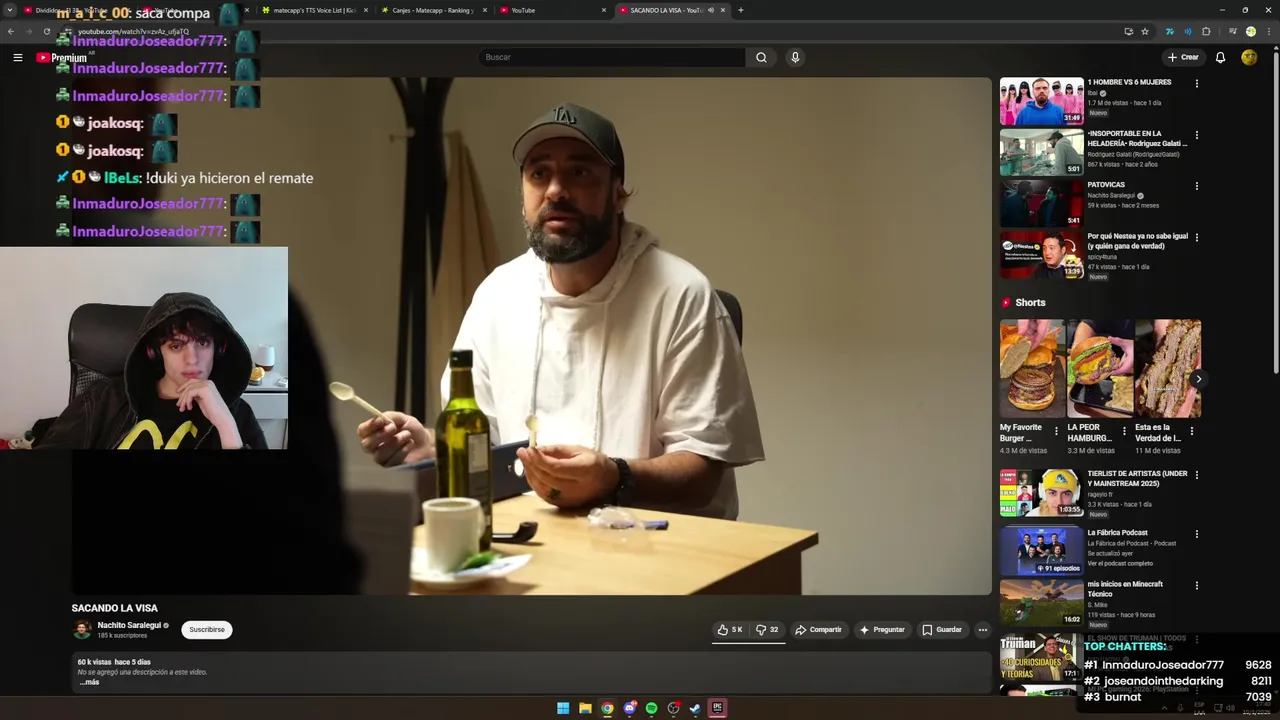This screenshot has height=720, width=1280.
Task: Open the PATOVICAS video thumbnail
Action: point(1041,203)
